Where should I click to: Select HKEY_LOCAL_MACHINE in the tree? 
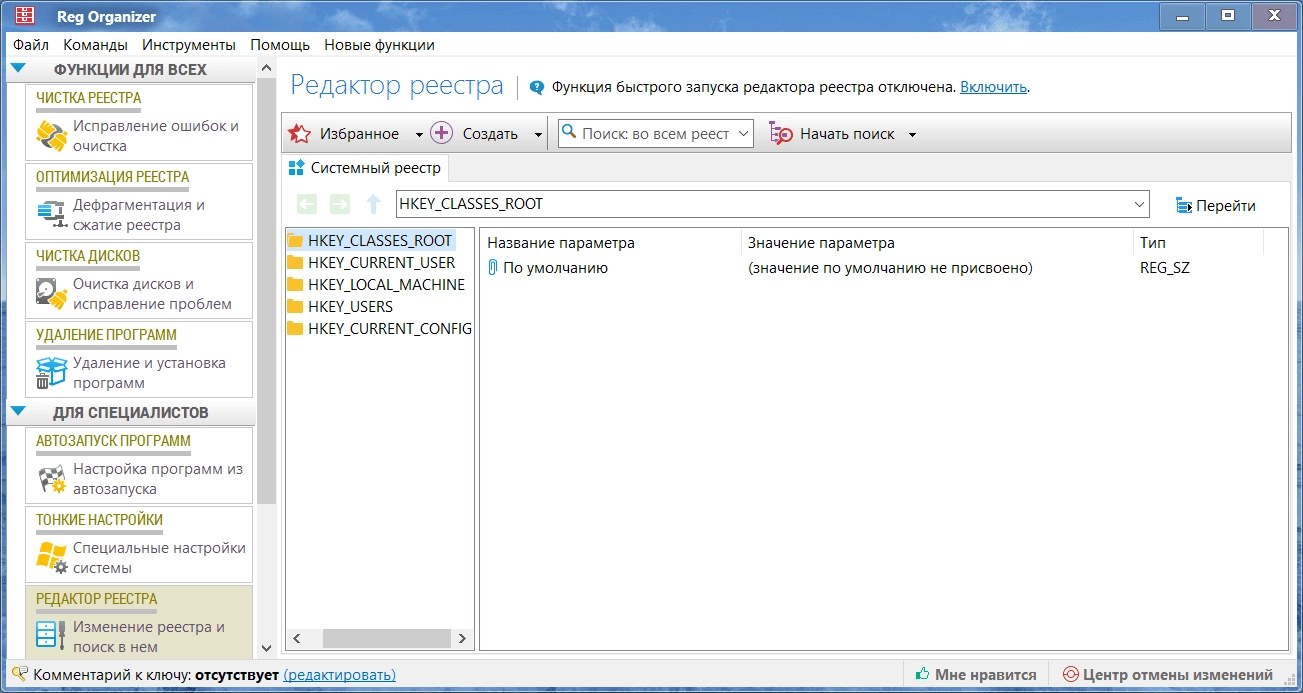[x=386, y=285]
